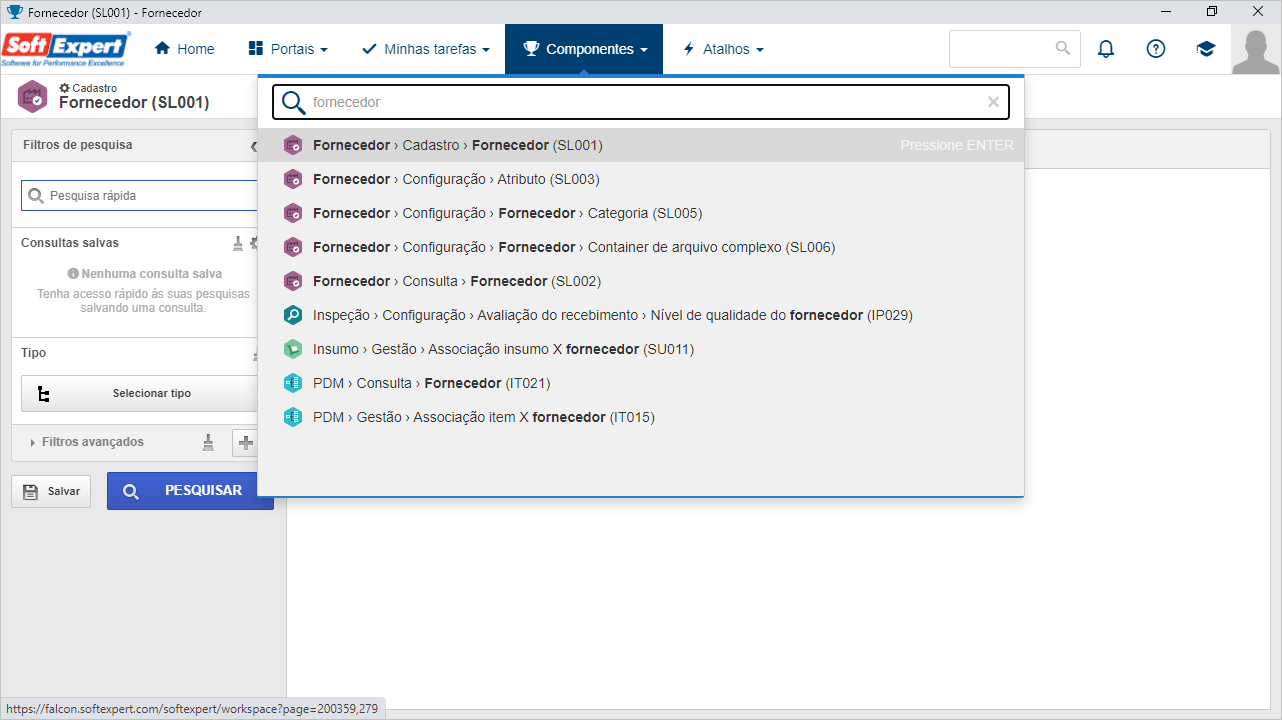Screen dimensions: 1282x720
Task: Clear the fornecedor search with X
Action: pyautogui.click(x=993, y=102)
